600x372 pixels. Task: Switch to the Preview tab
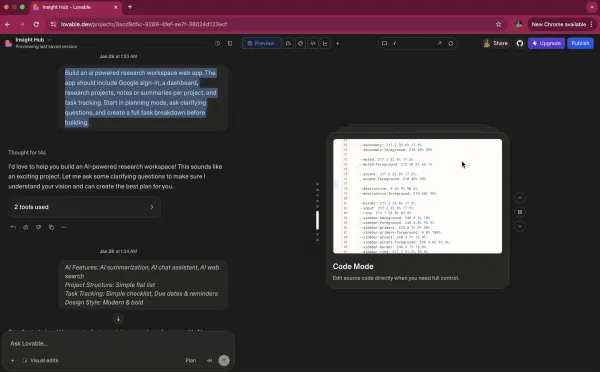pos(261,43)
